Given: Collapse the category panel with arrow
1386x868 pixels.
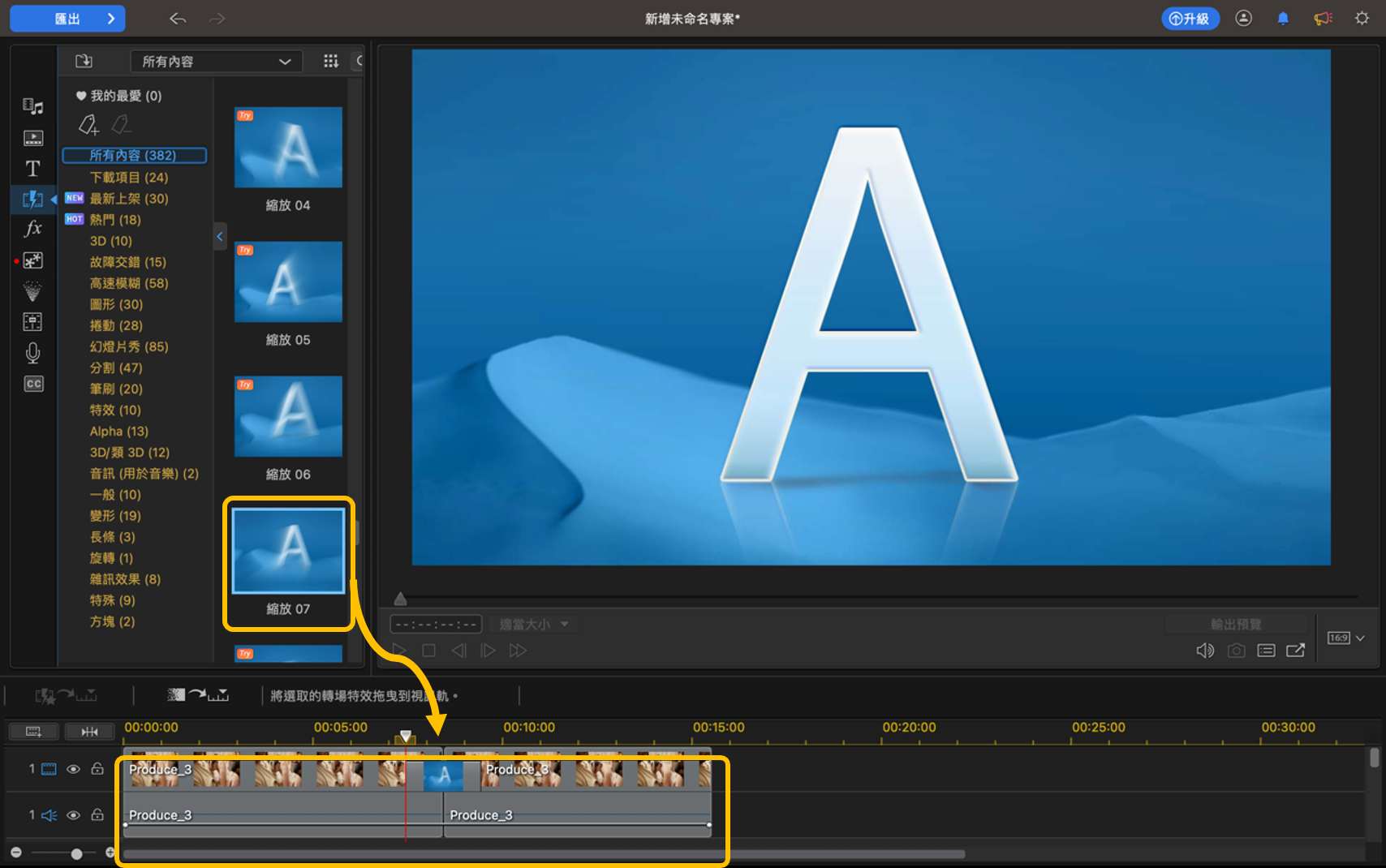Looking at the screenshot, I should click(x=219, y=237).
